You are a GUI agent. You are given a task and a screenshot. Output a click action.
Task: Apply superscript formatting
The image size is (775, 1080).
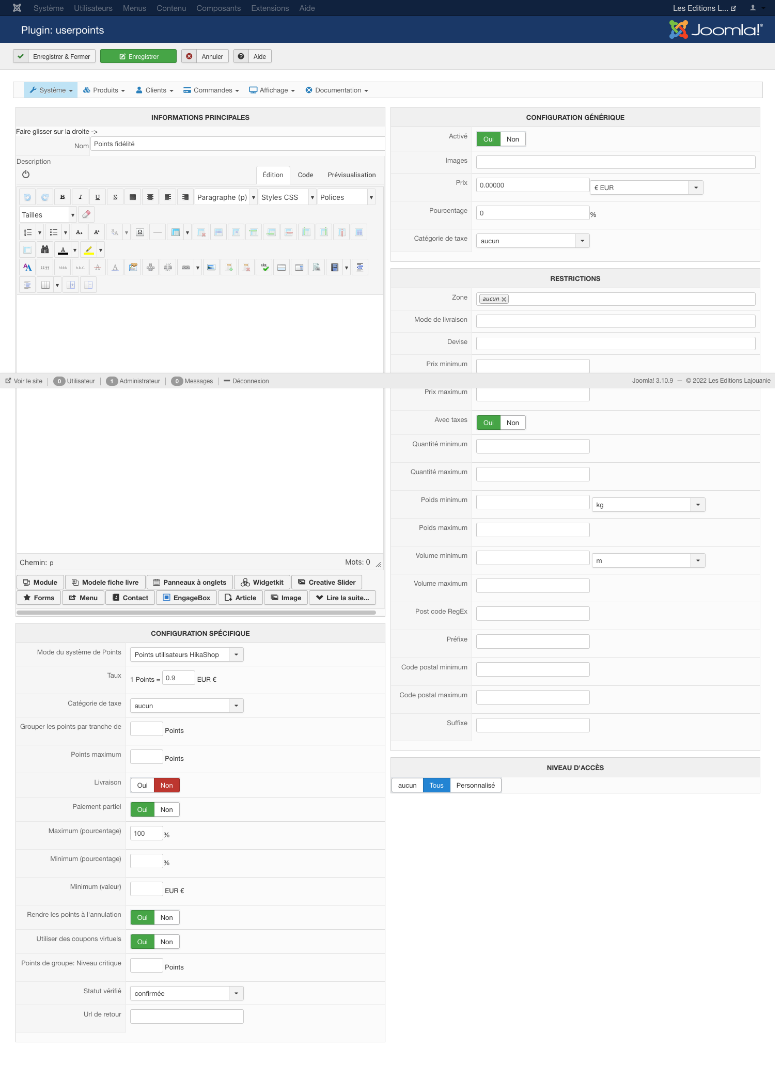tap(96, 232)
